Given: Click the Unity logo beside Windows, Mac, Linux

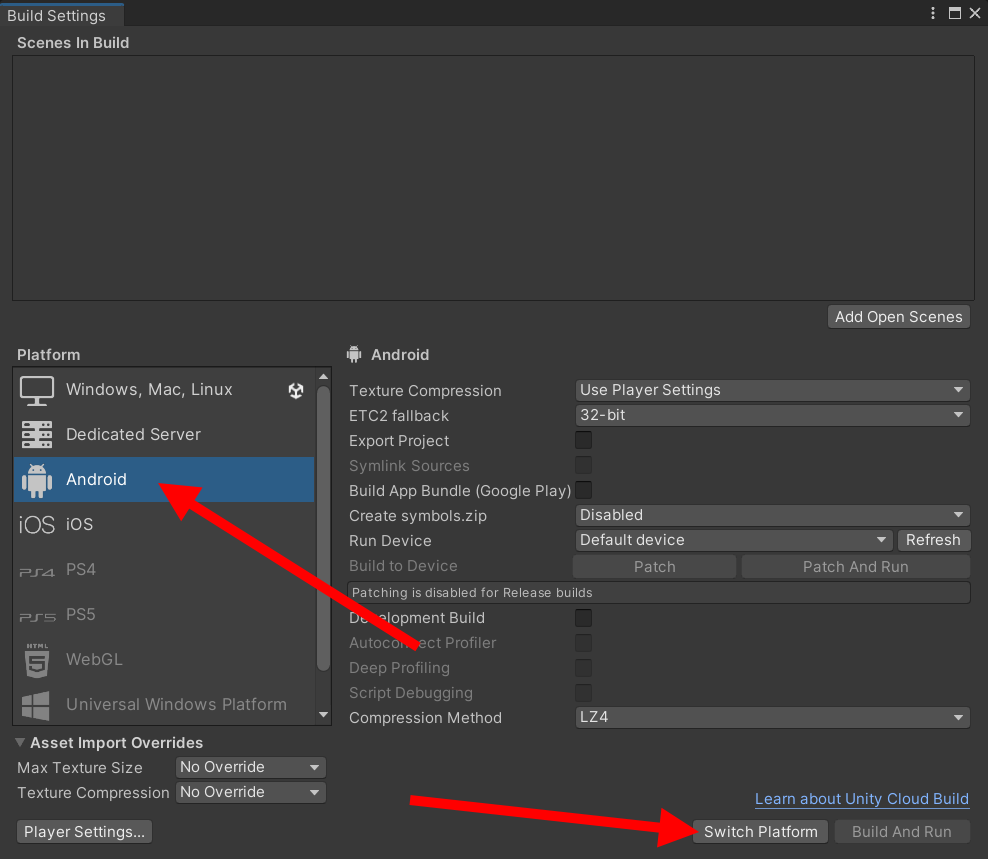Looking at the screenshot, I should click(x=296, y=391).
